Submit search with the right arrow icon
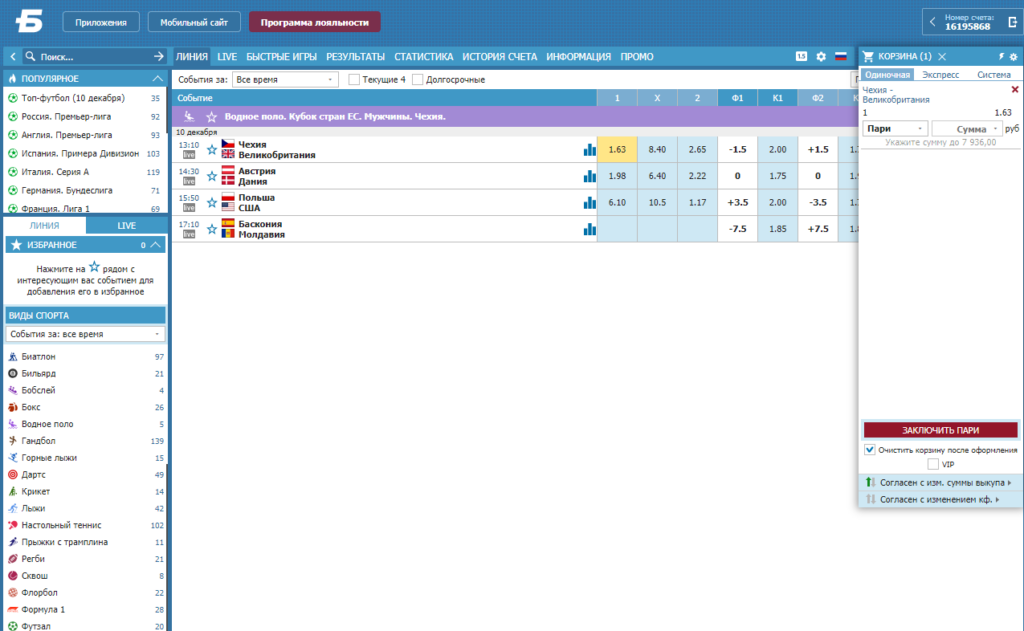 (x=158, y=57)
